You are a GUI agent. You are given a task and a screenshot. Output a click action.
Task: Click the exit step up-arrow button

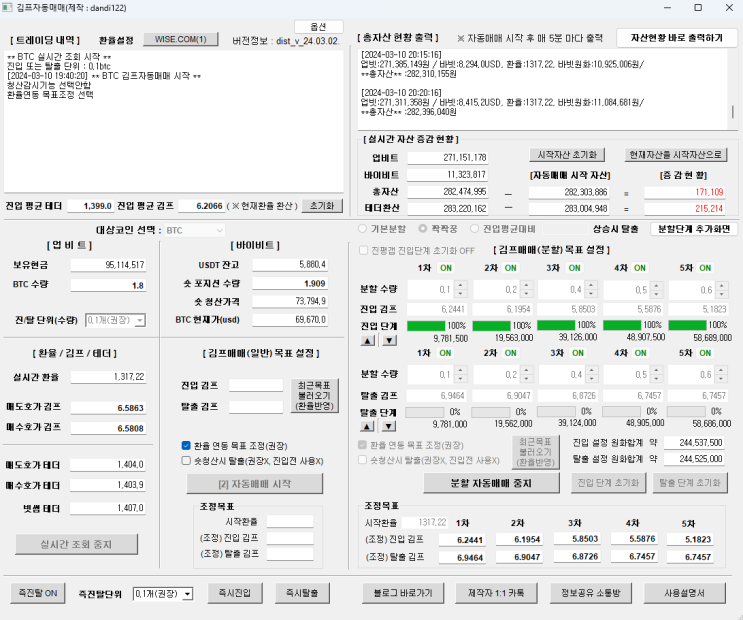pos(367,426)
